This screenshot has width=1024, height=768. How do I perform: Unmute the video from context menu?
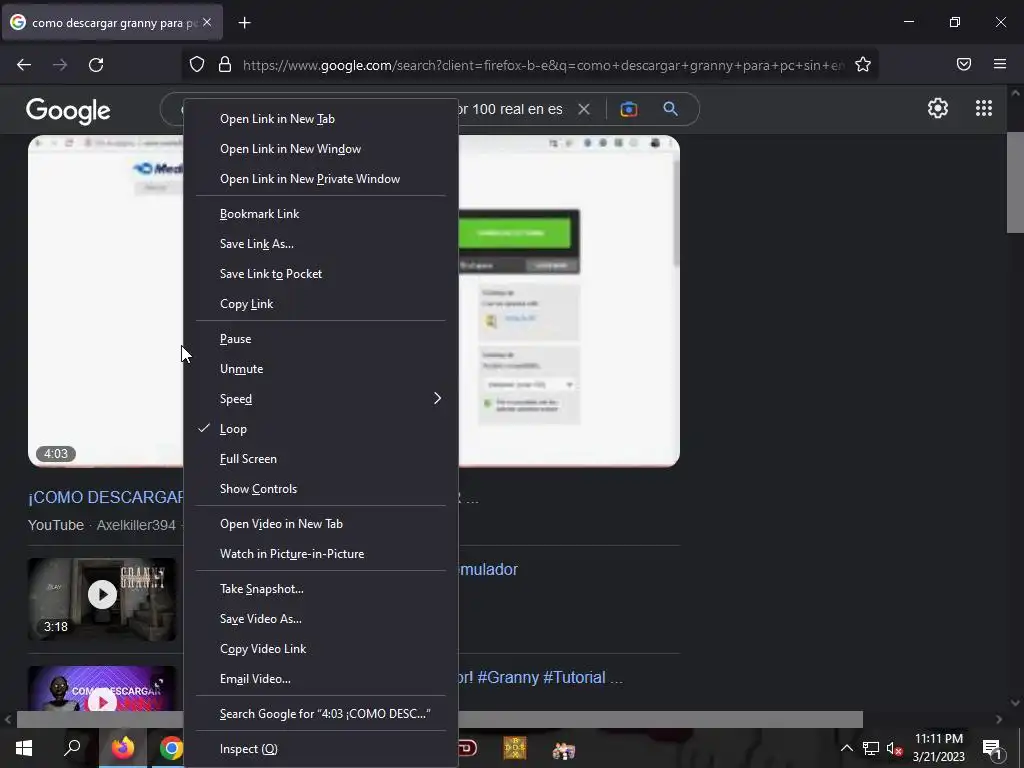(321, 369)
